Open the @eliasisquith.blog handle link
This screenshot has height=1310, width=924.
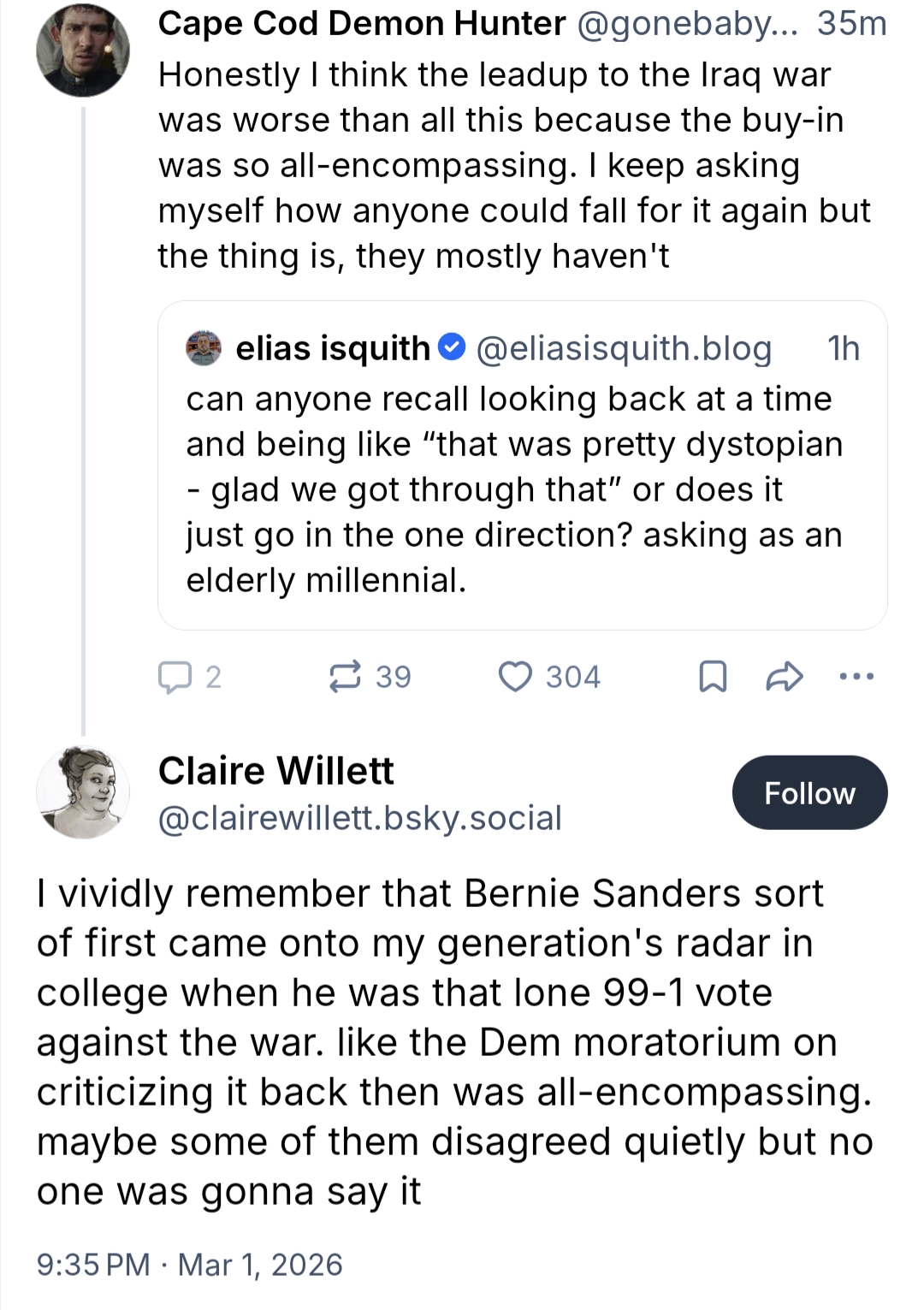[624, 348]
